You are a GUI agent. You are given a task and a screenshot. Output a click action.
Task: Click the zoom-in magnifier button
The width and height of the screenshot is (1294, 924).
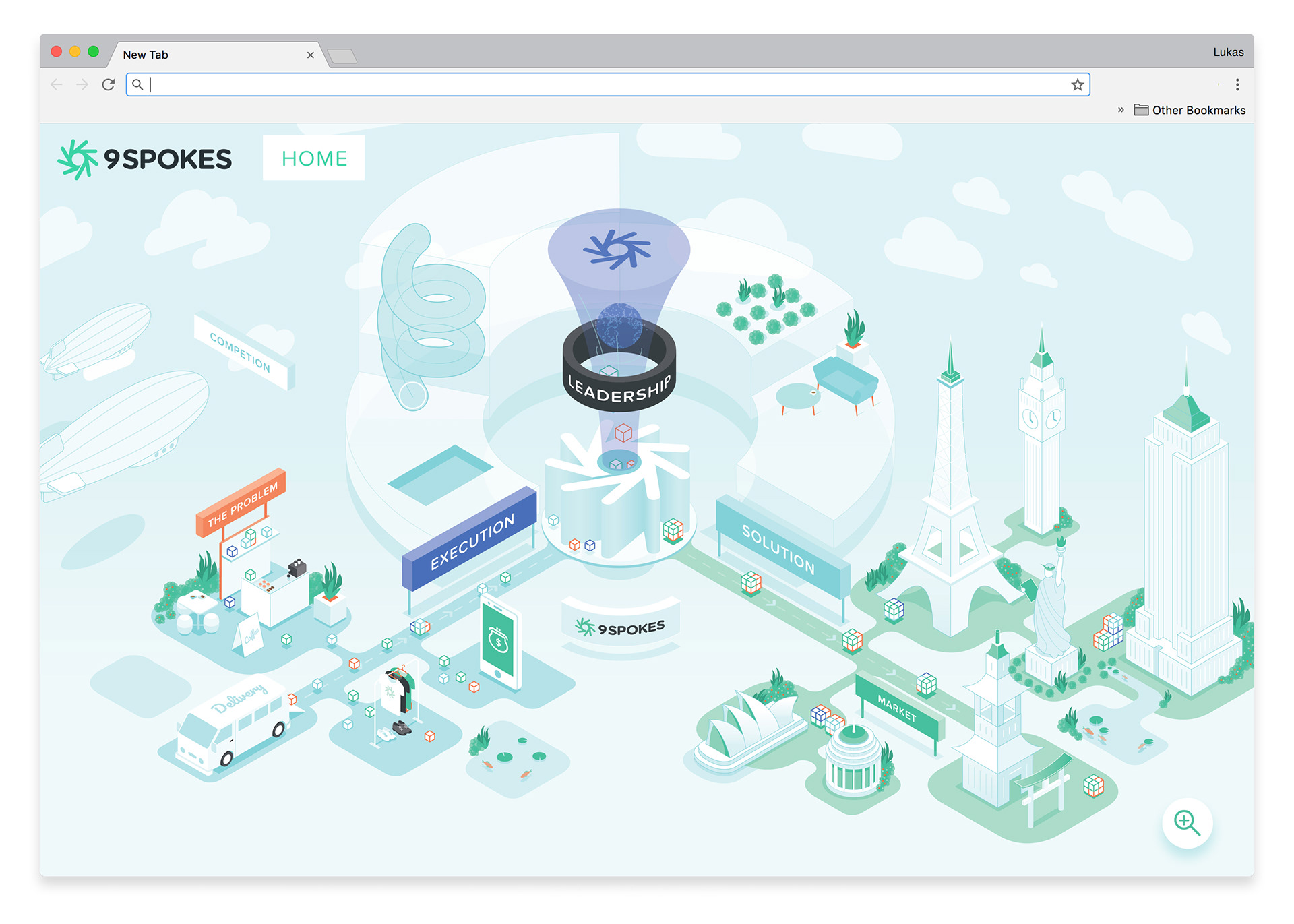(x=1186, y=823)
